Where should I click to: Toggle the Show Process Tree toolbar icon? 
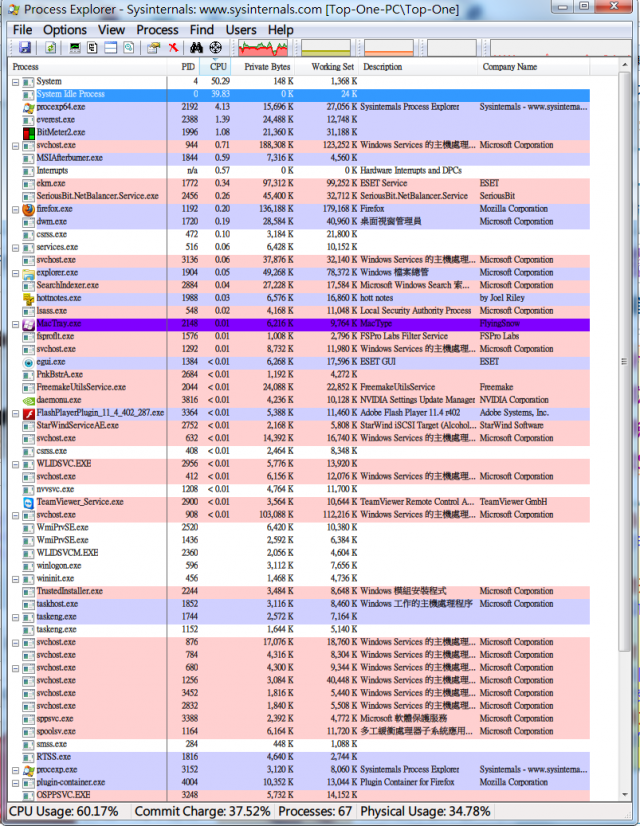pos(92,48)
